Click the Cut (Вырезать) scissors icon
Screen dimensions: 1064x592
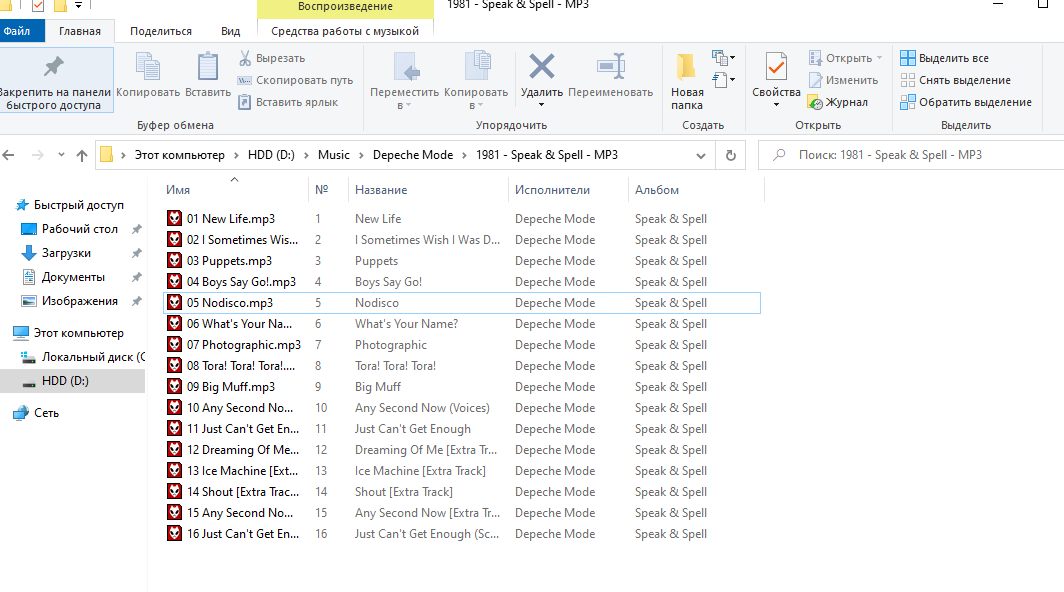click(245, 58)
